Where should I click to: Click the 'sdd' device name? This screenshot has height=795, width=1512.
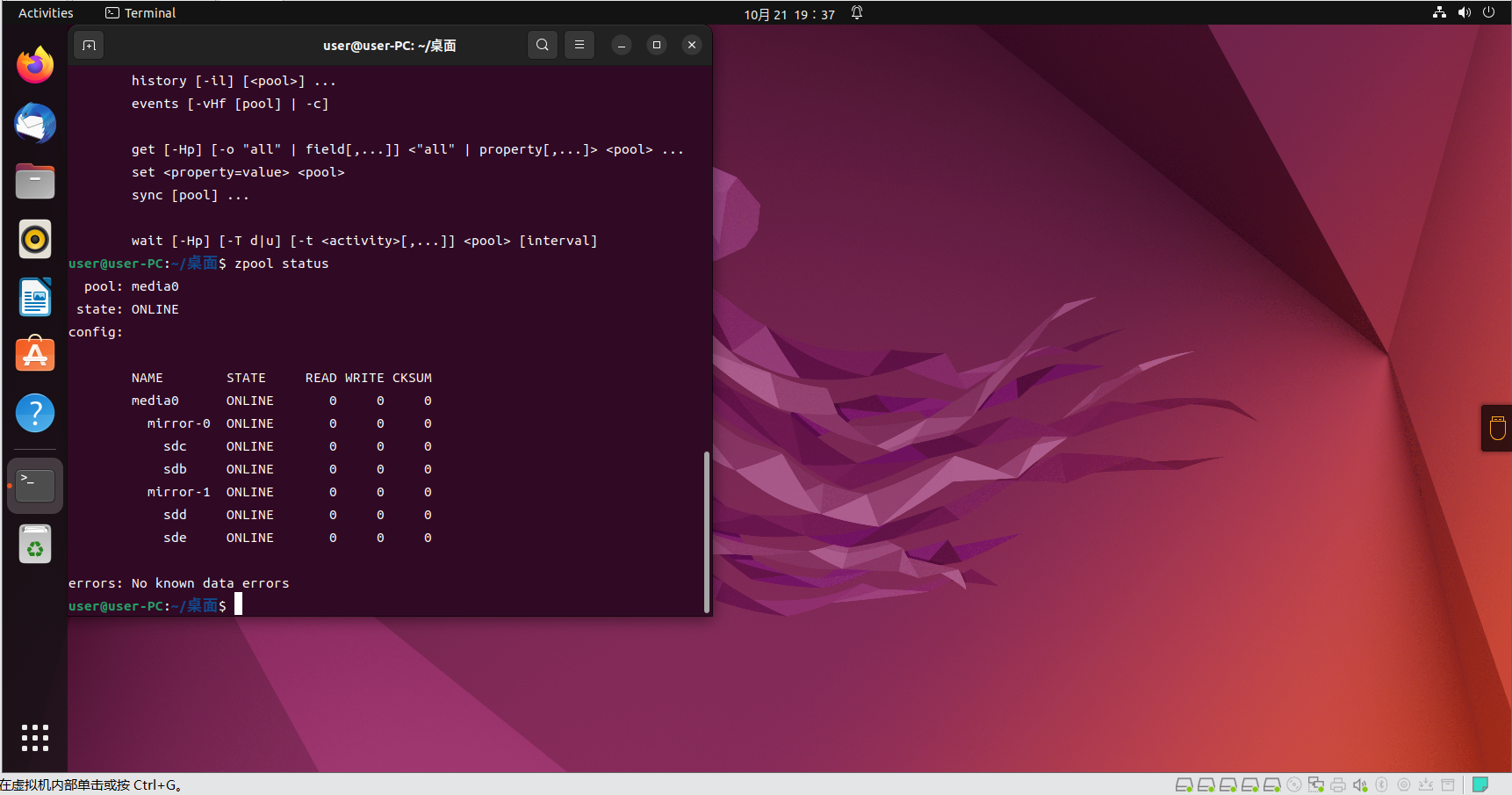click(x=175, y=515)
